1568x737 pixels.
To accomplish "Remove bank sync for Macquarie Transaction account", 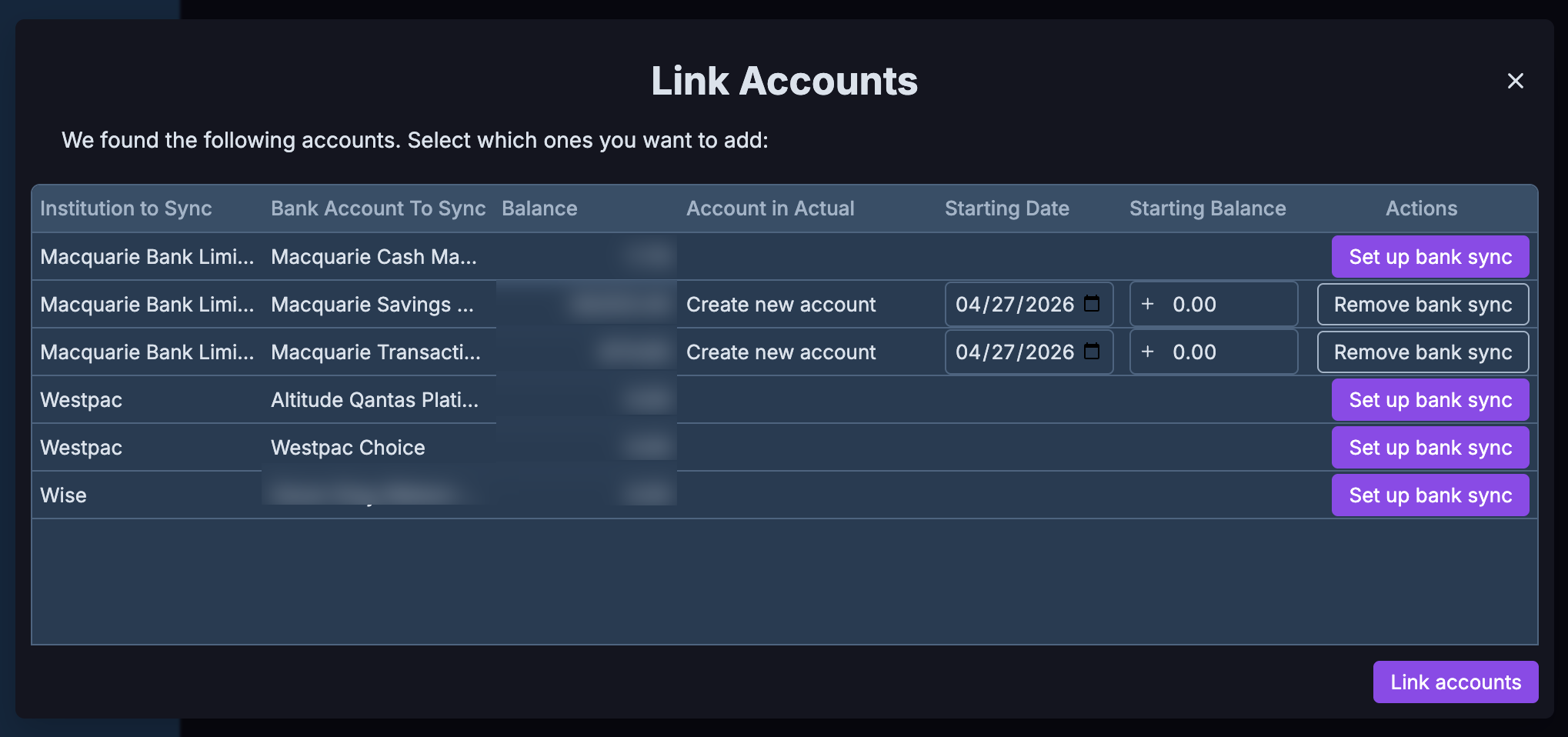I will pos(1423,352).
